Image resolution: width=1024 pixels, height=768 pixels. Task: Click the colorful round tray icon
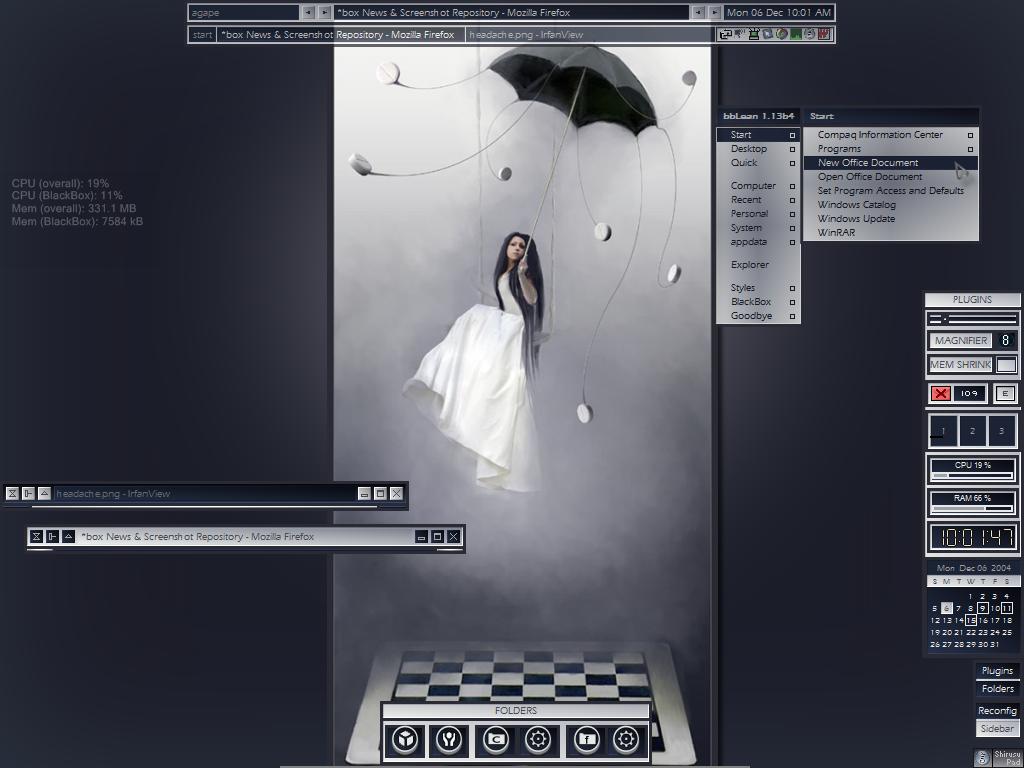click(x=782, y=34)
